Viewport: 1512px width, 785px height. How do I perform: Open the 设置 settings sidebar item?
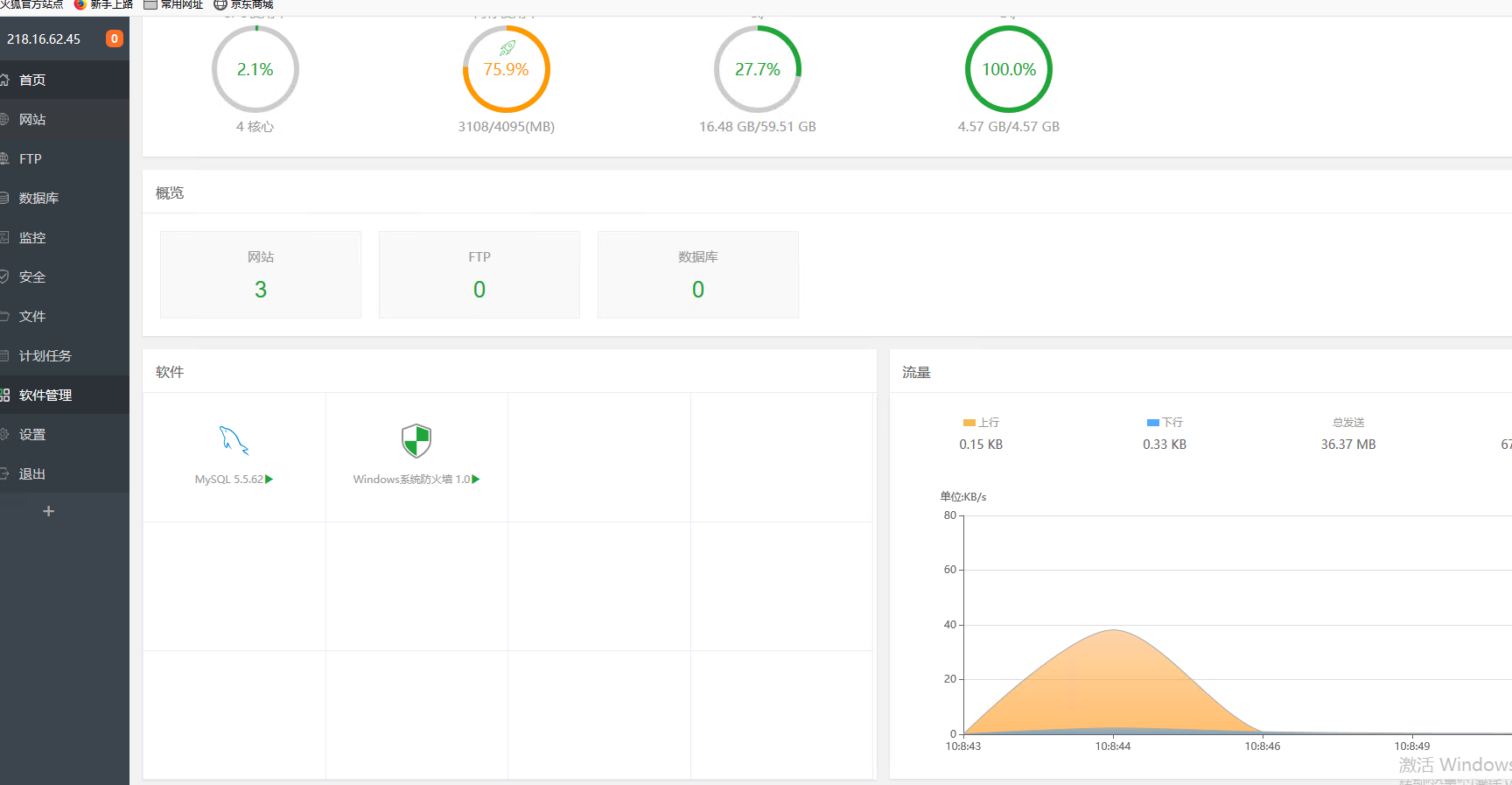click(65, 434)
